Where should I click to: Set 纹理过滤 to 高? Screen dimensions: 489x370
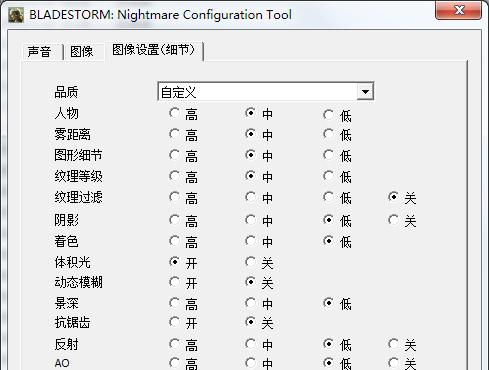coord(174,197)
